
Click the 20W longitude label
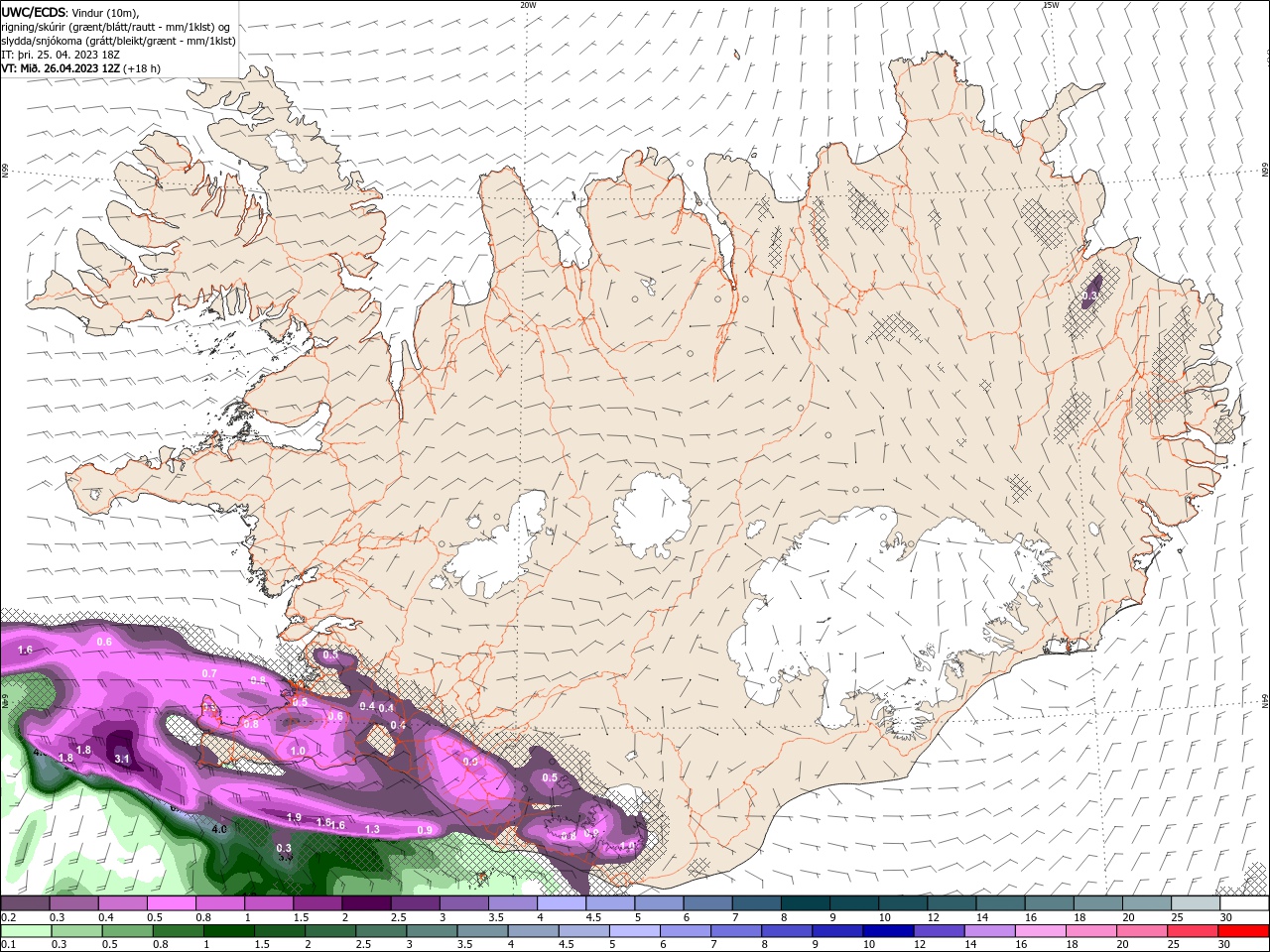tap(528, 5)
